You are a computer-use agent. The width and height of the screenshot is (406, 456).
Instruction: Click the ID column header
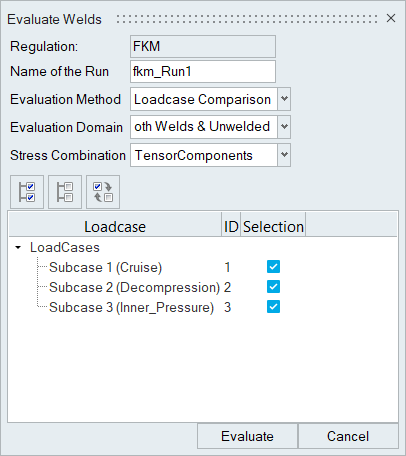click(x=231, y=227)
